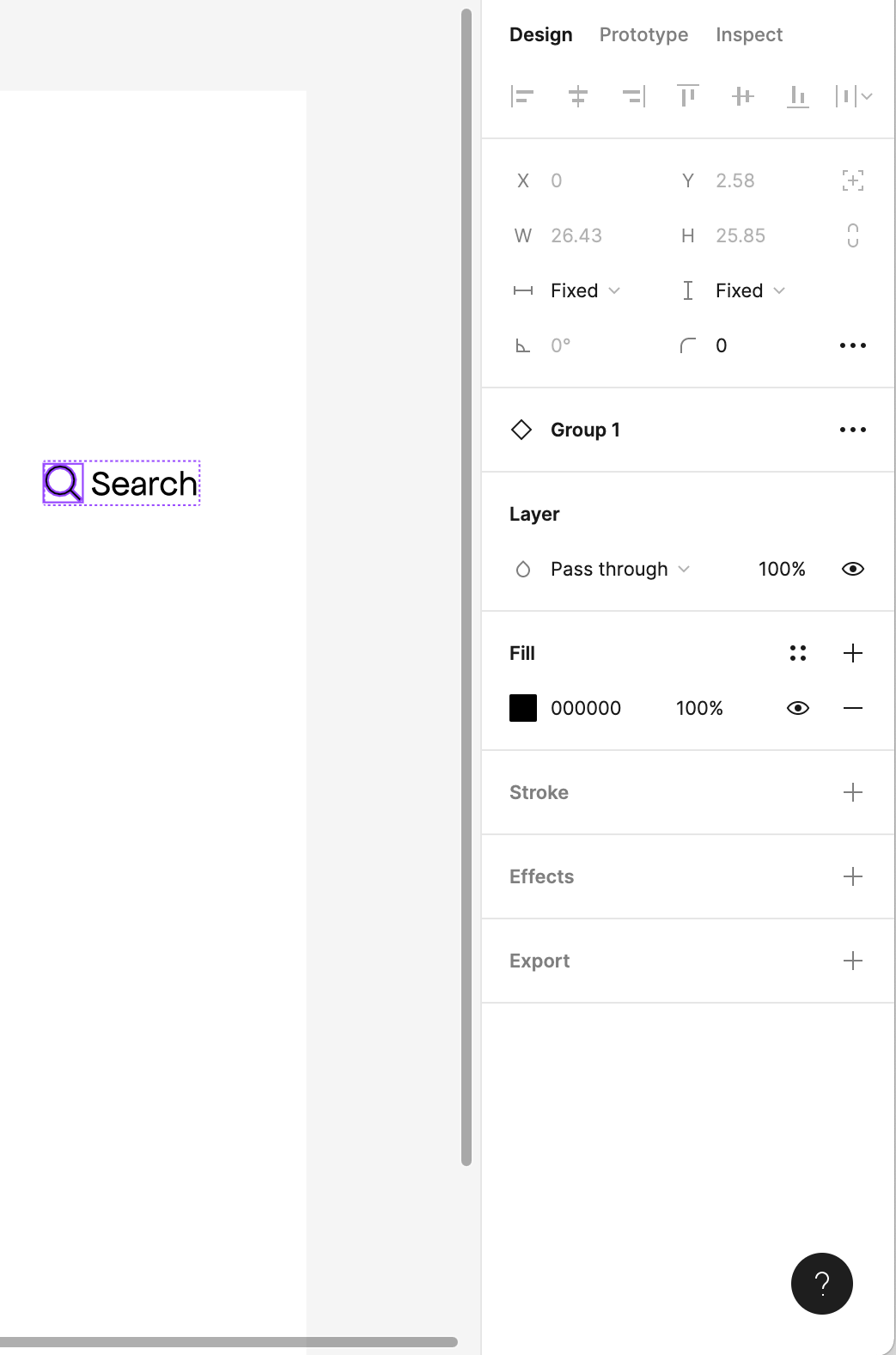The height and width of the screenshot is (1355, 896).
Task: Click align vertical centers icon
Action: click(743, 96)
